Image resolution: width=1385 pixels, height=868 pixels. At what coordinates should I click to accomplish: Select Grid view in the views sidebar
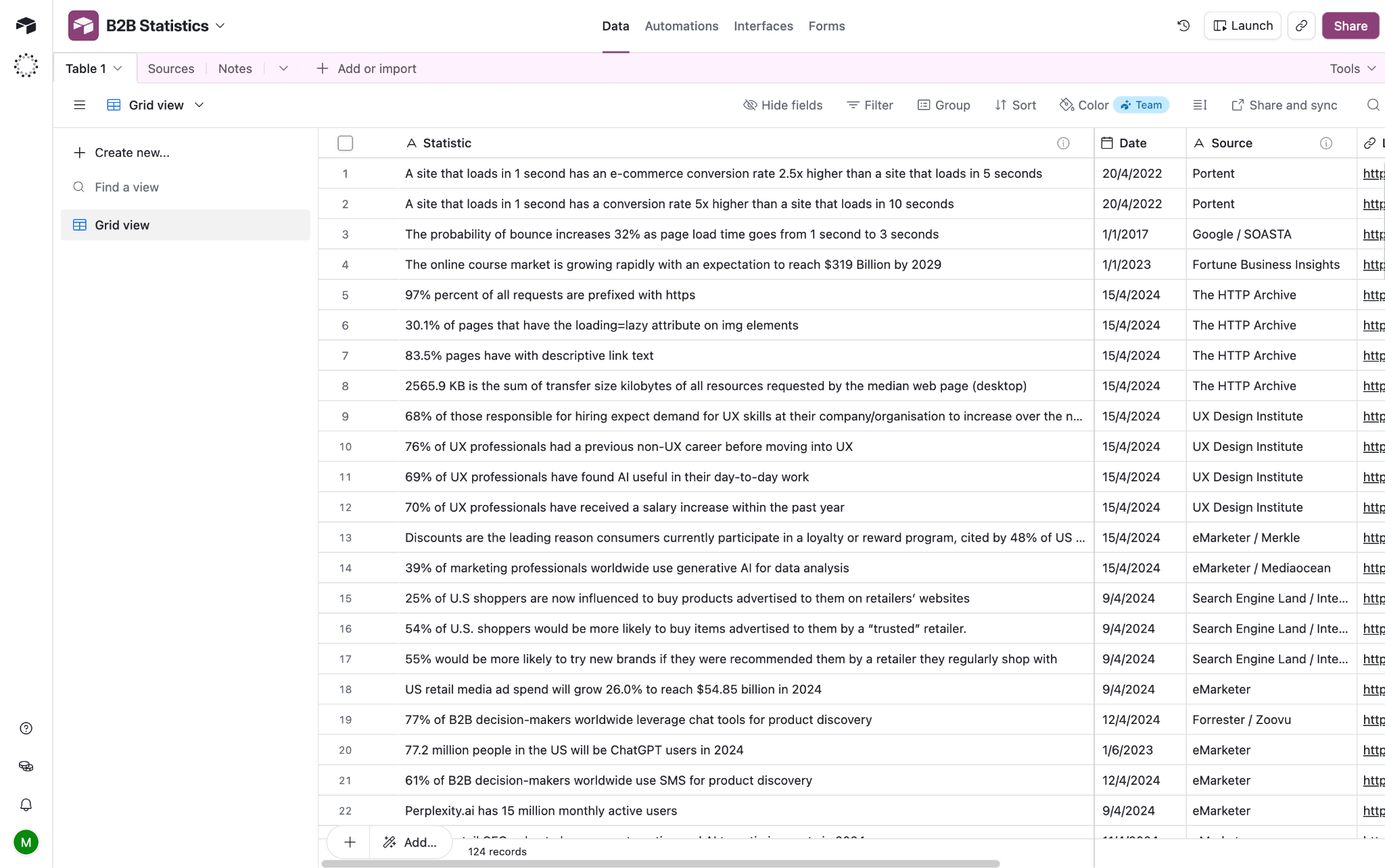(185, 225)
